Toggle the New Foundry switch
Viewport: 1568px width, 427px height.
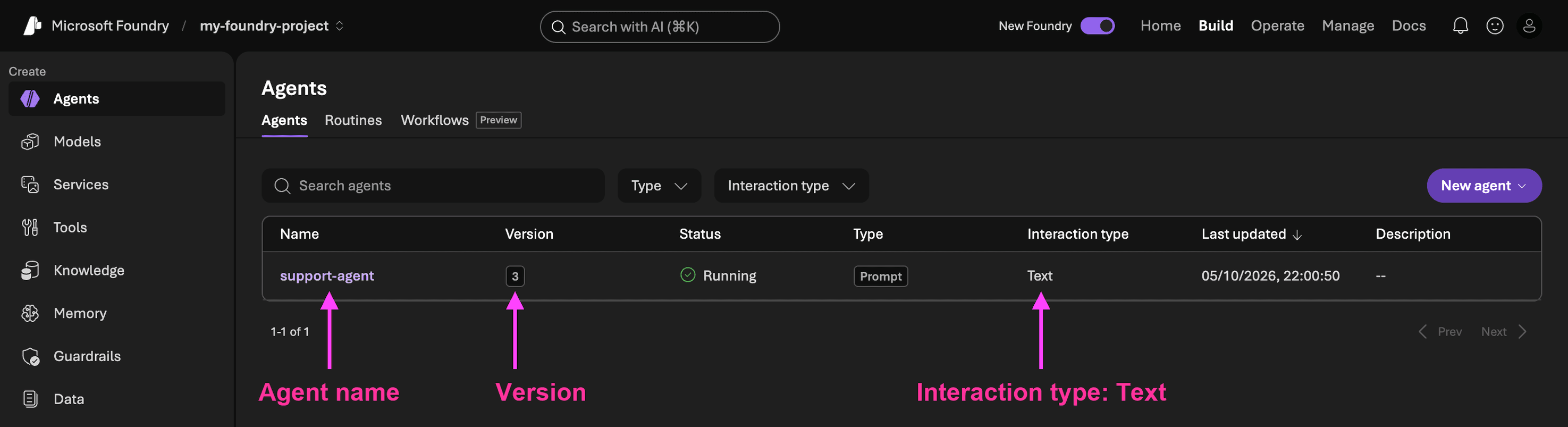[x=1097, y=26]
